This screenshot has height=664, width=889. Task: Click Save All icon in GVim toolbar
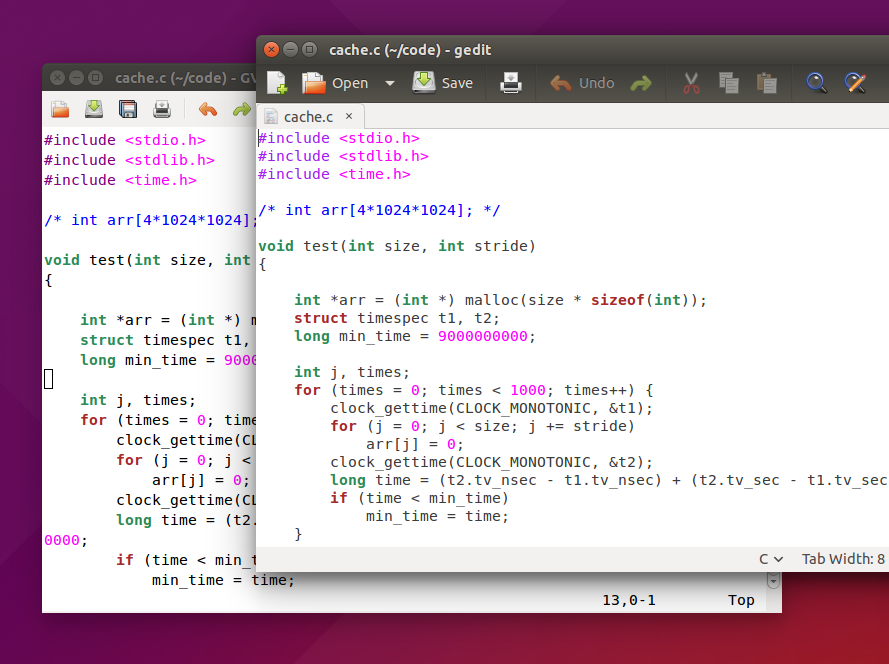(x=128, y=109)
